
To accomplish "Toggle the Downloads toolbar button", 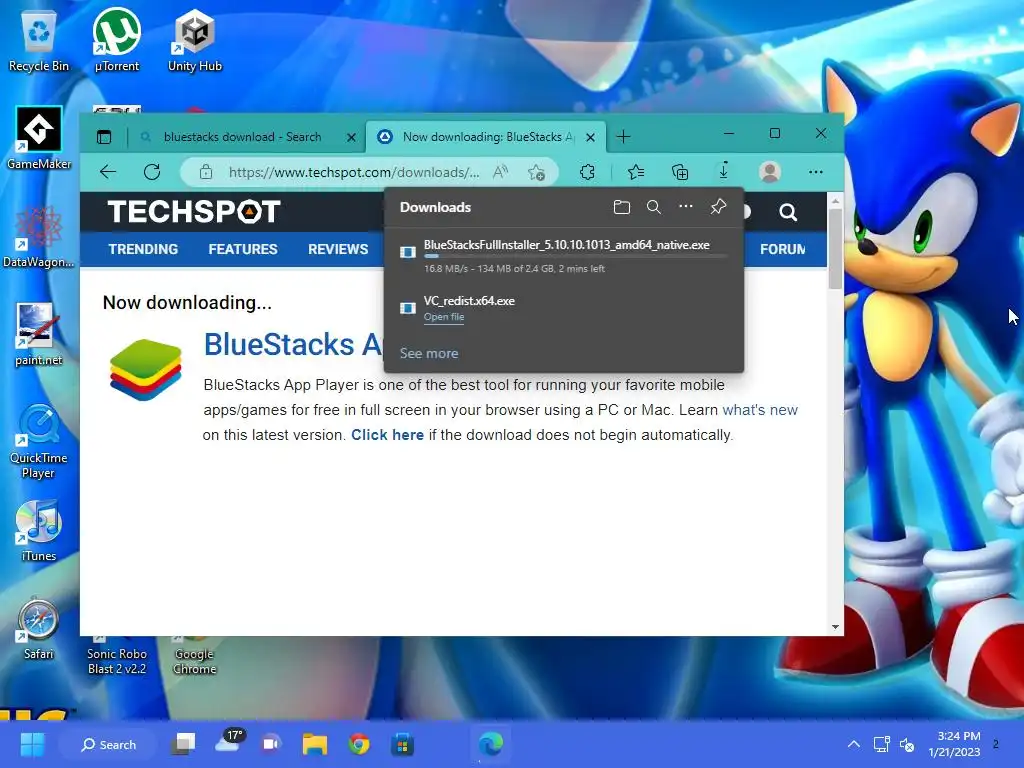I will coord(724,172).
